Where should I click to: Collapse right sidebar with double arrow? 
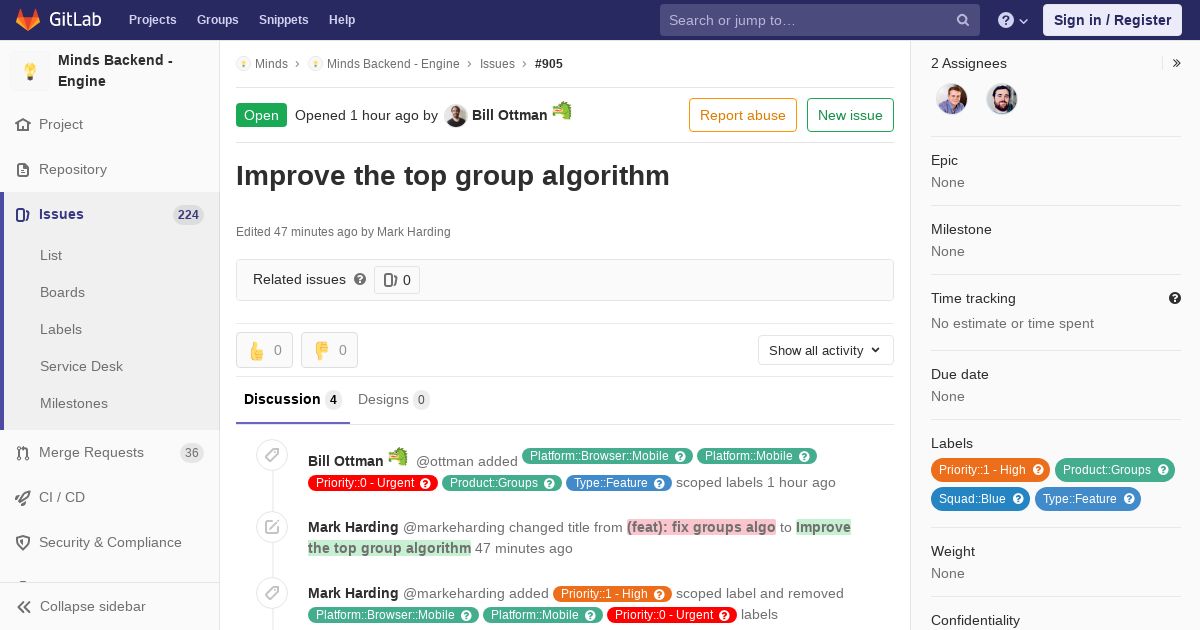(1177, 63)
